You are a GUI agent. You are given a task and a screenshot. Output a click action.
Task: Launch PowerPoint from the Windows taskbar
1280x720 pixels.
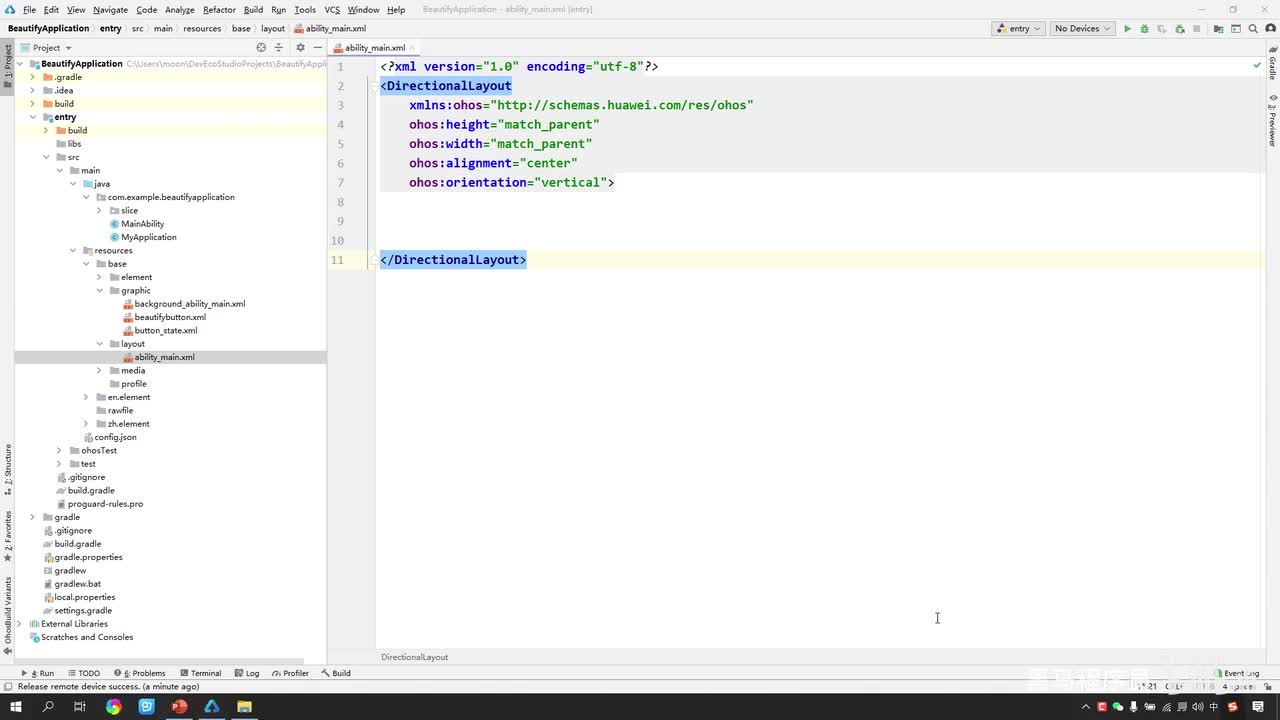(179, 707)
